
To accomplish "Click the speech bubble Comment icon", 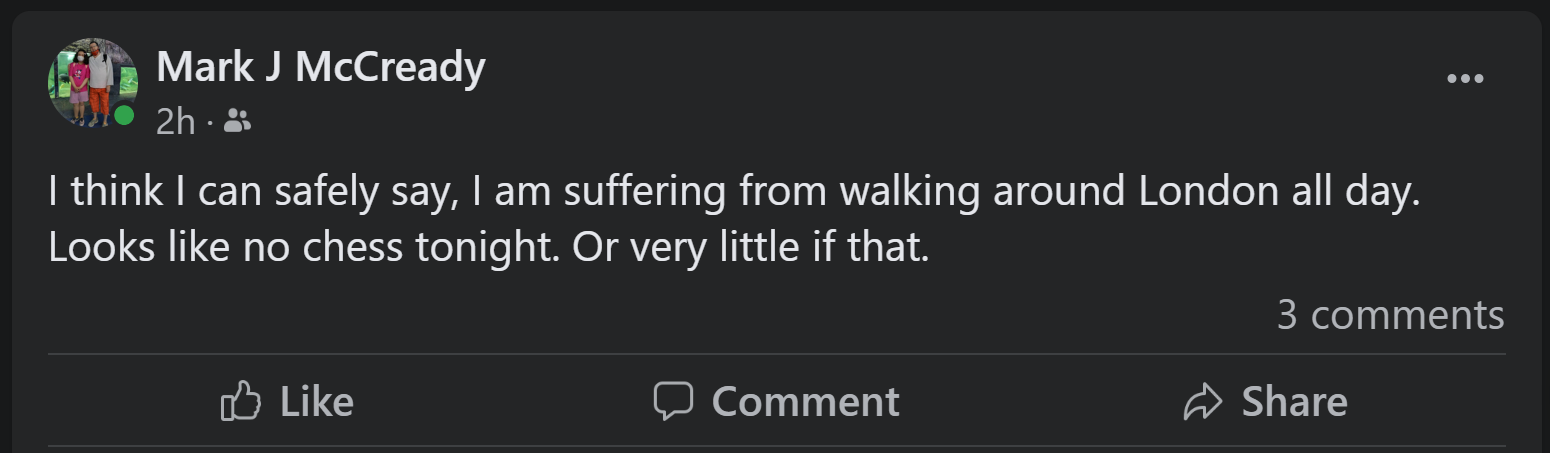I will coord(673,402).
